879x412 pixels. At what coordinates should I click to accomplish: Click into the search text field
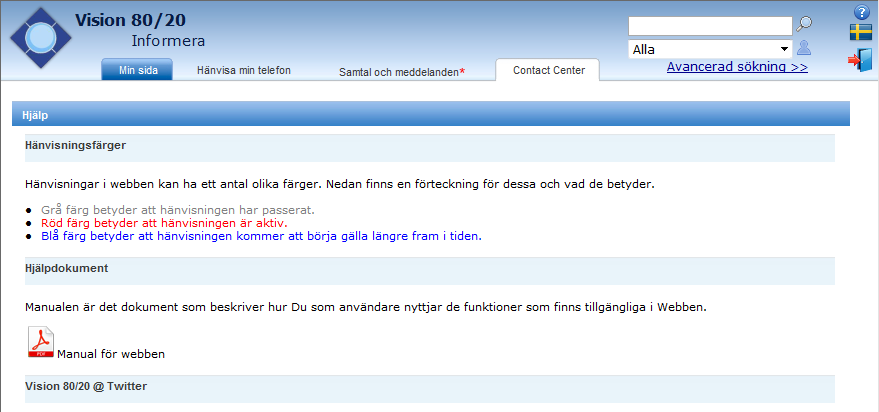click(x=710, y=26)
